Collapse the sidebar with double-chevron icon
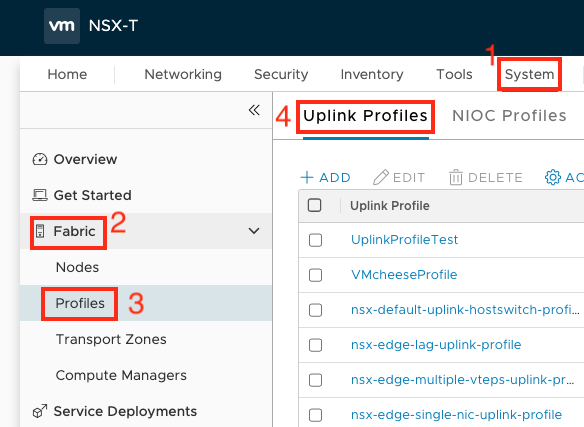The width and height of the screenshot is (584, 427). pos(254,110)
